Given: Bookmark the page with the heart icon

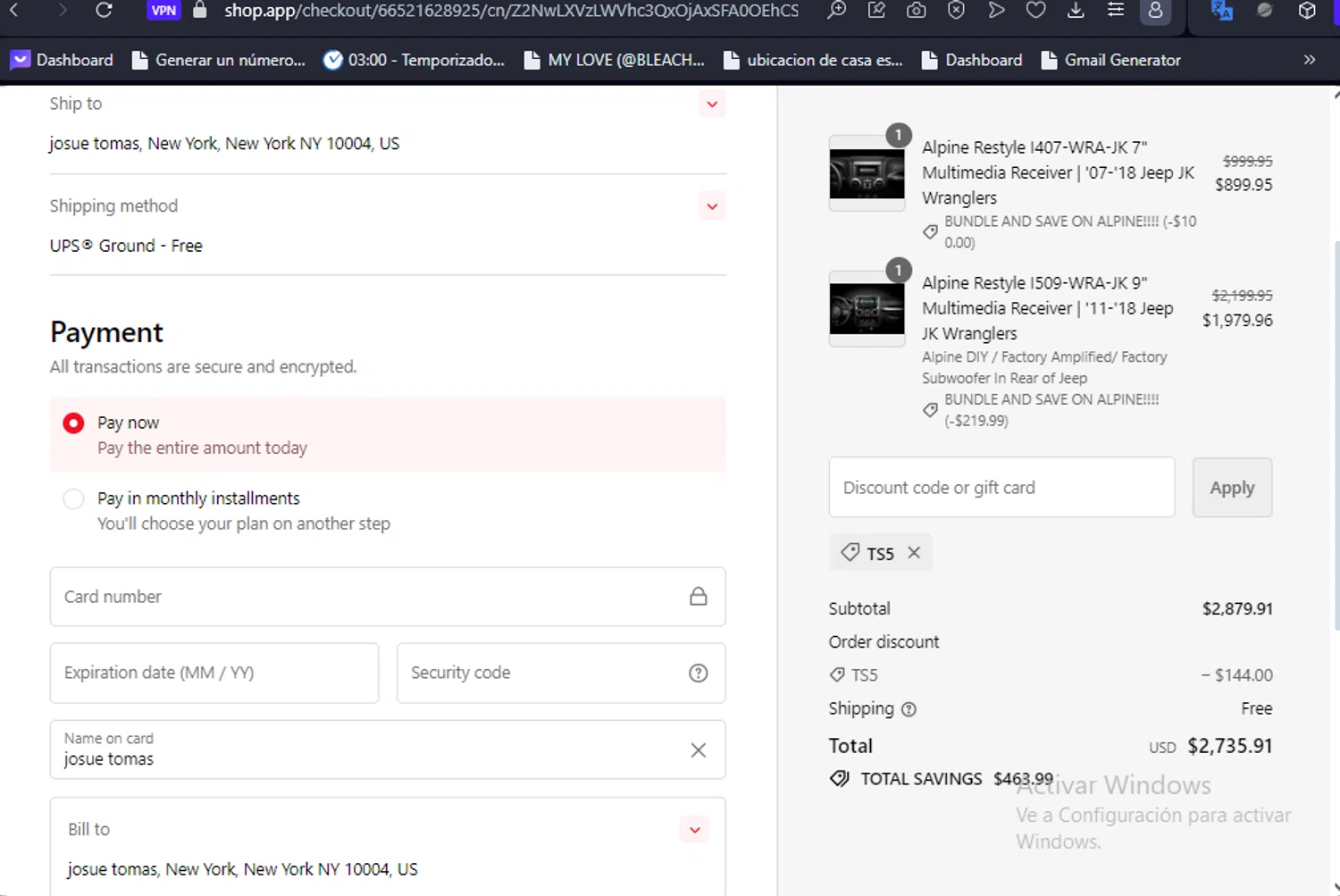Looking at the screenshot, I should click(x=1036, y=10).
